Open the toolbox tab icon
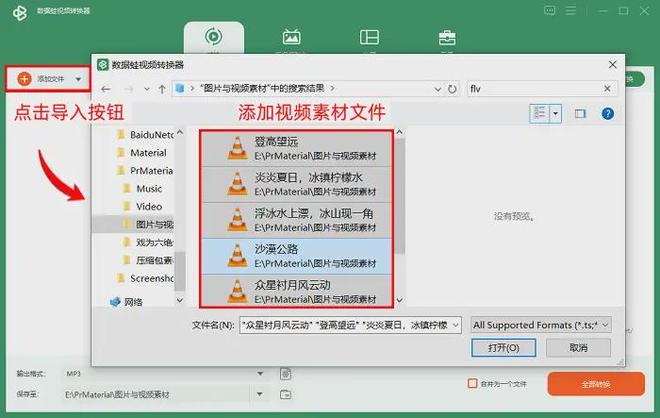 (447, 38)
